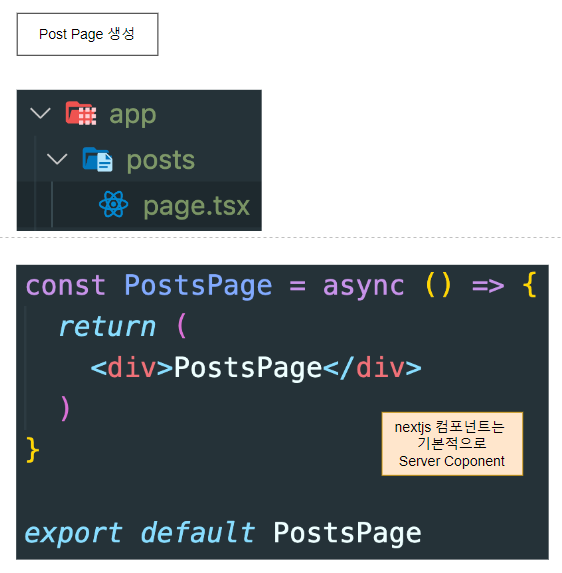Click the React icon beside page.tsx
562x573 pixels.
(114, 204)
